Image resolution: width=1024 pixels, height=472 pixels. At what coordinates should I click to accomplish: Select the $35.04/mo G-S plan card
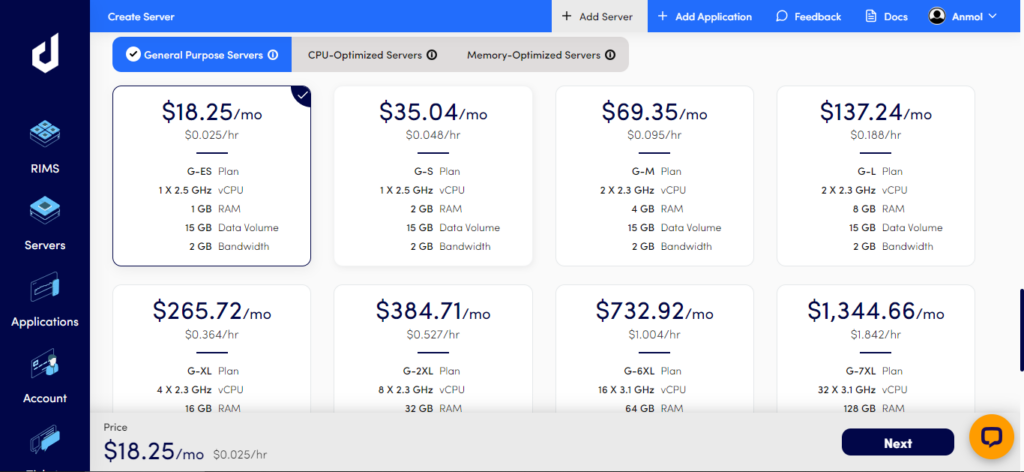coord(433,176)
